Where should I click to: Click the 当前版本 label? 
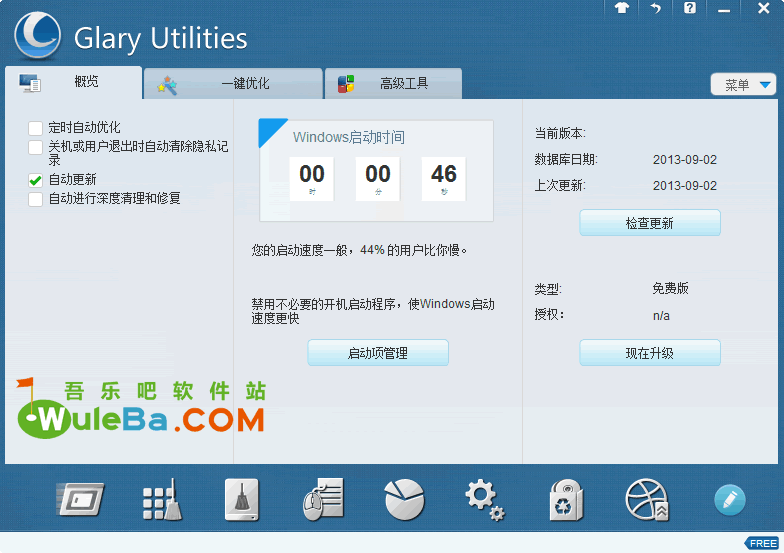pos(560,133)
